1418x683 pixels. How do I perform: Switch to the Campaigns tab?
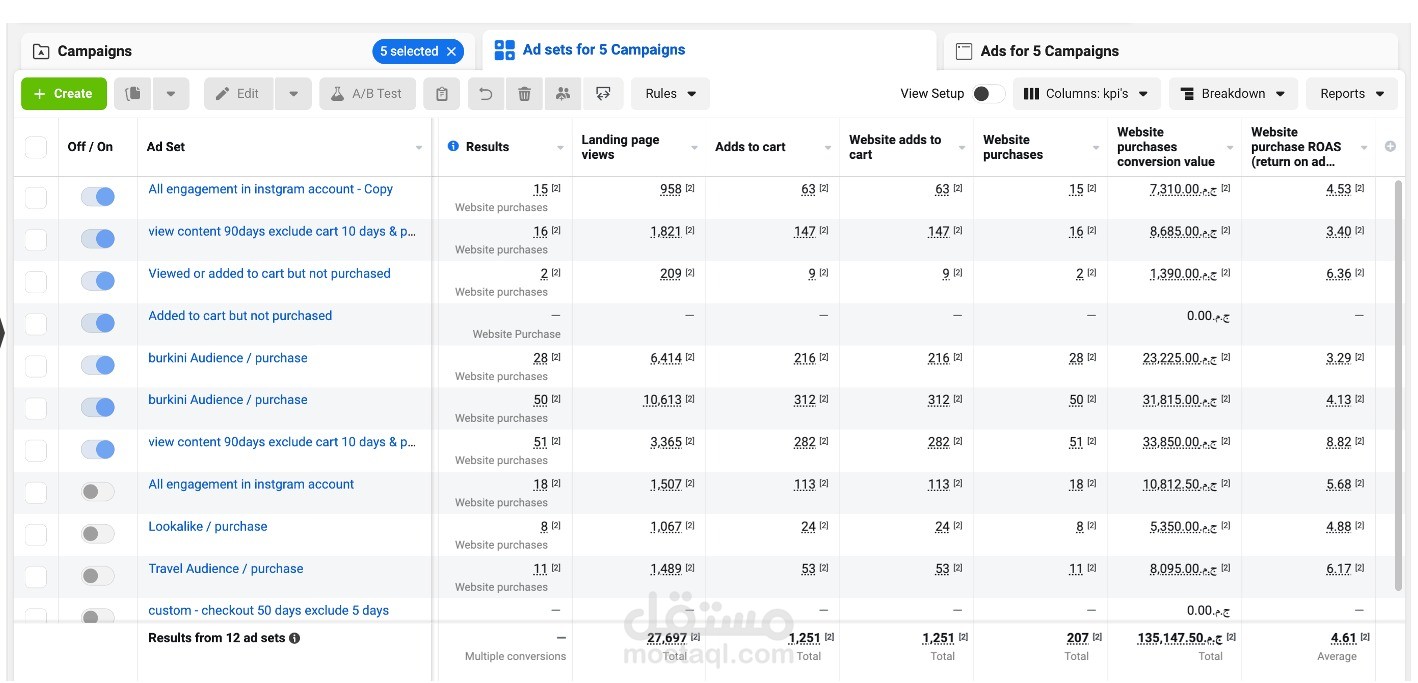(94, 51)
